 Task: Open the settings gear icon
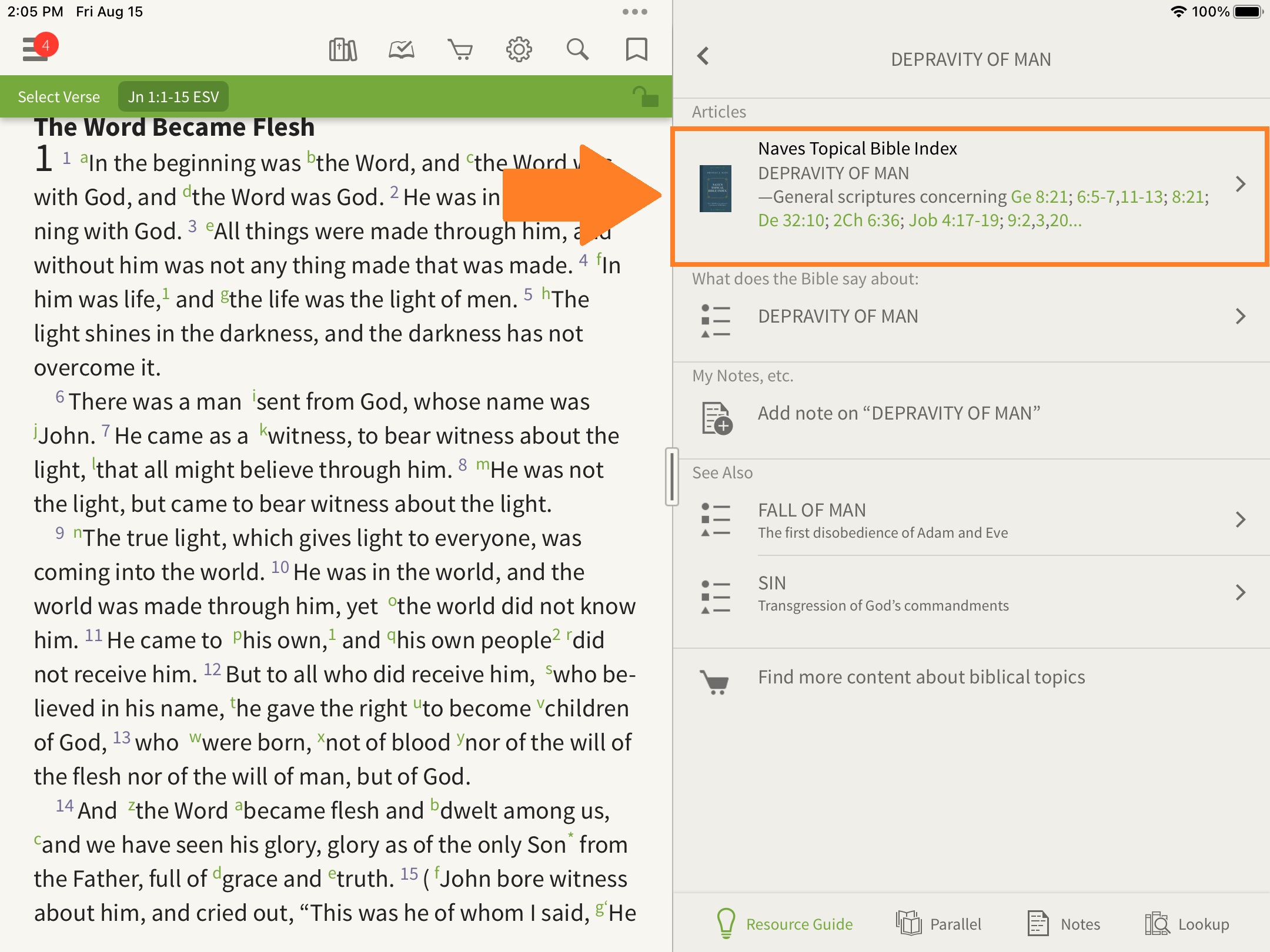(x=519, y=50)
